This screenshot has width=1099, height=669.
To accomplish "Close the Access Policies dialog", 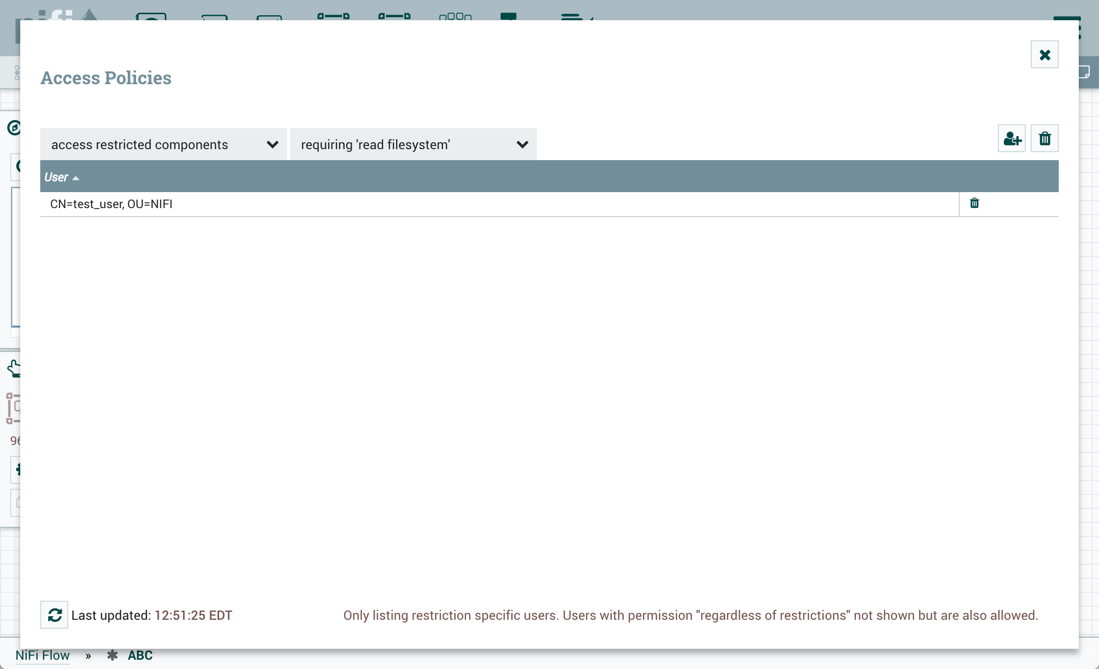I will tap(1044, 55).
